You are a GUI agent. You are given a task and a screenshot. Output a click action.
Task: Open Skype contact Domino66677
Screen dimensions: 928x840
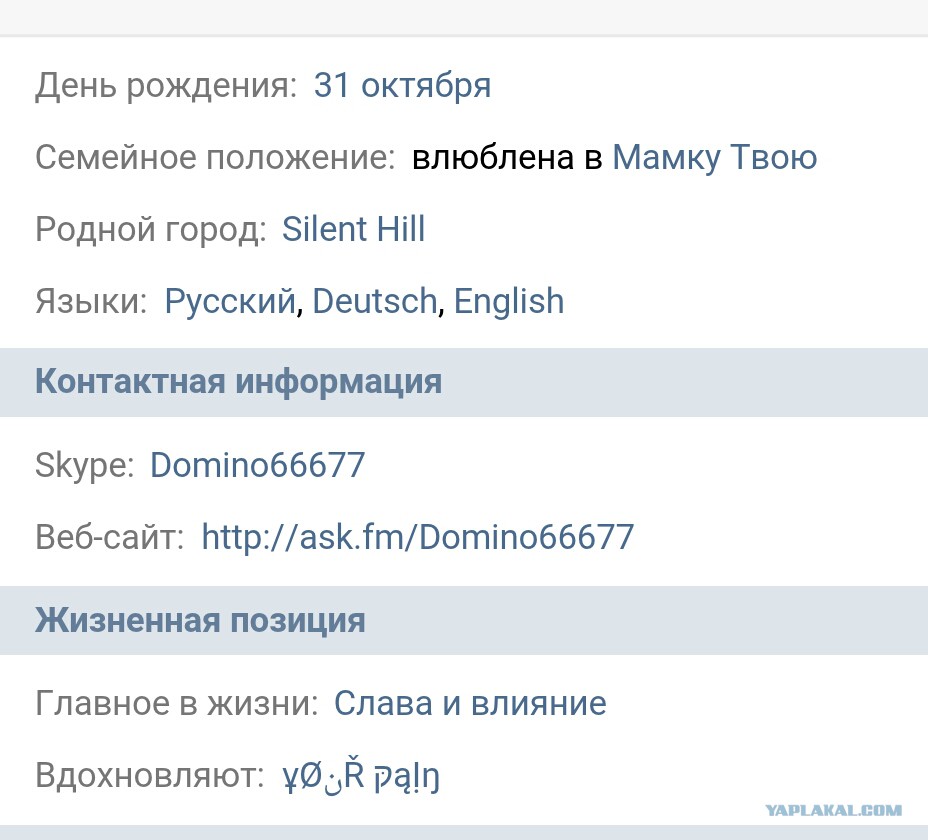[257, 465]
